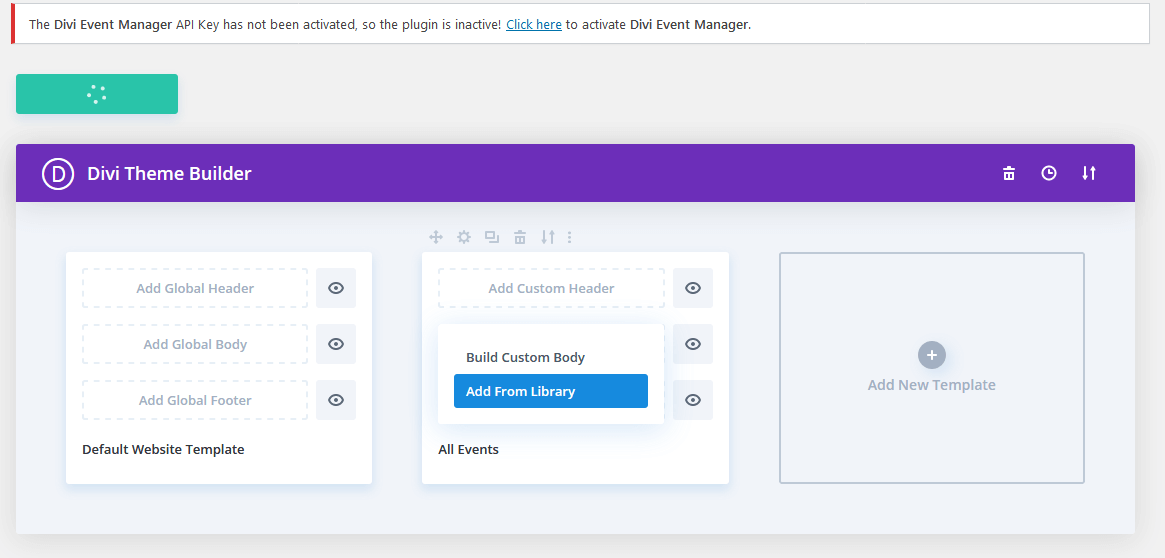Toggle visibility of the Global Footer
This screenshot has height=558, width=1165.
click(x=336, y=400)
